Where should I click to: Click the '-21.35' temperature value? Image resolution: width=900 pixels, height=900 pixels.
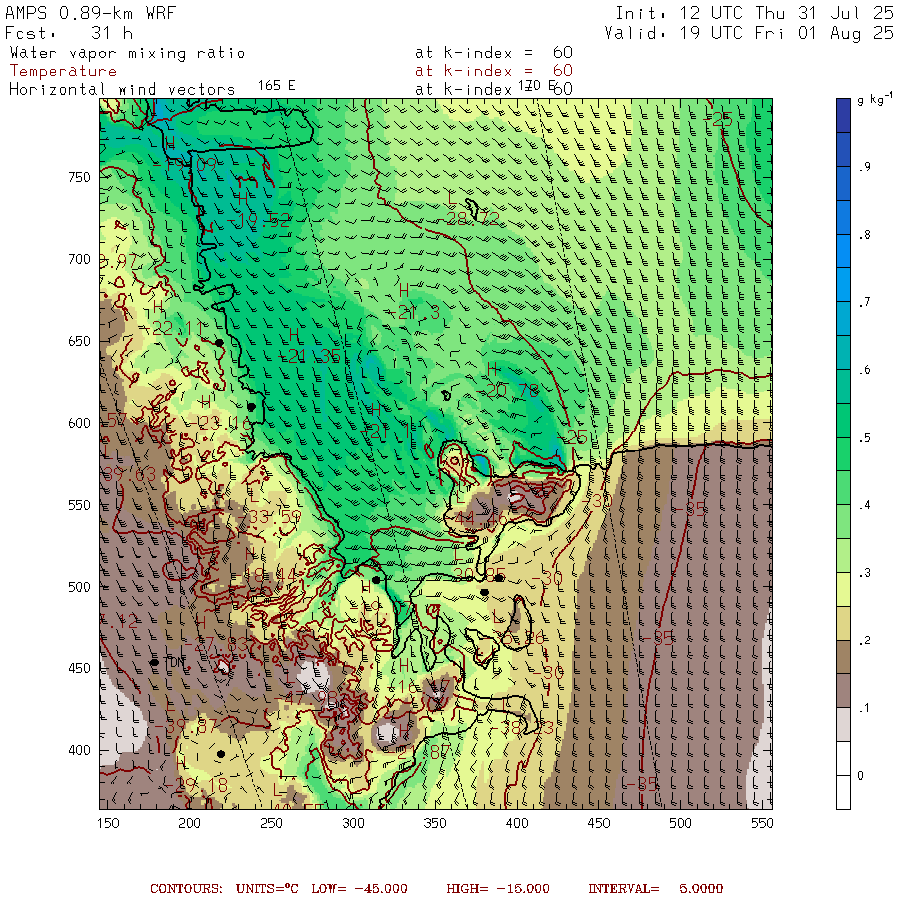310,356
